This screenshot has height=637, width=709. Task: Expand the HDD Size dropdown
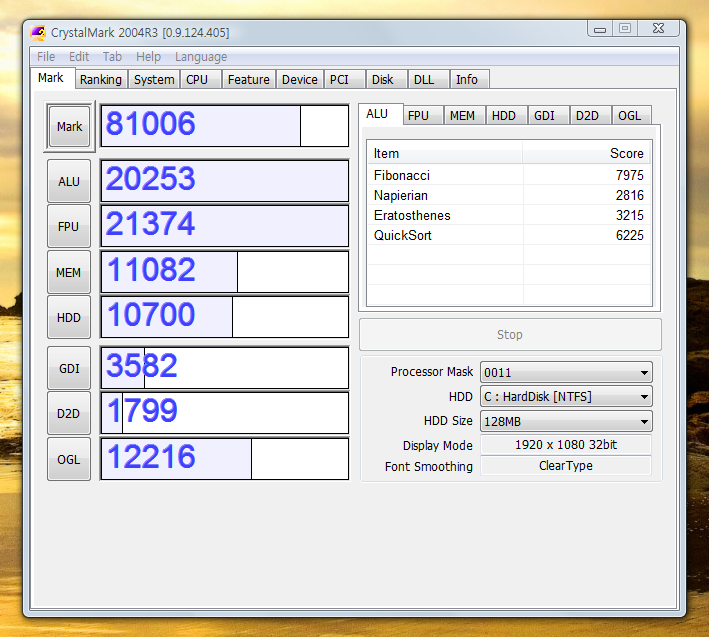pyautogui.click(x=566, y=421)
